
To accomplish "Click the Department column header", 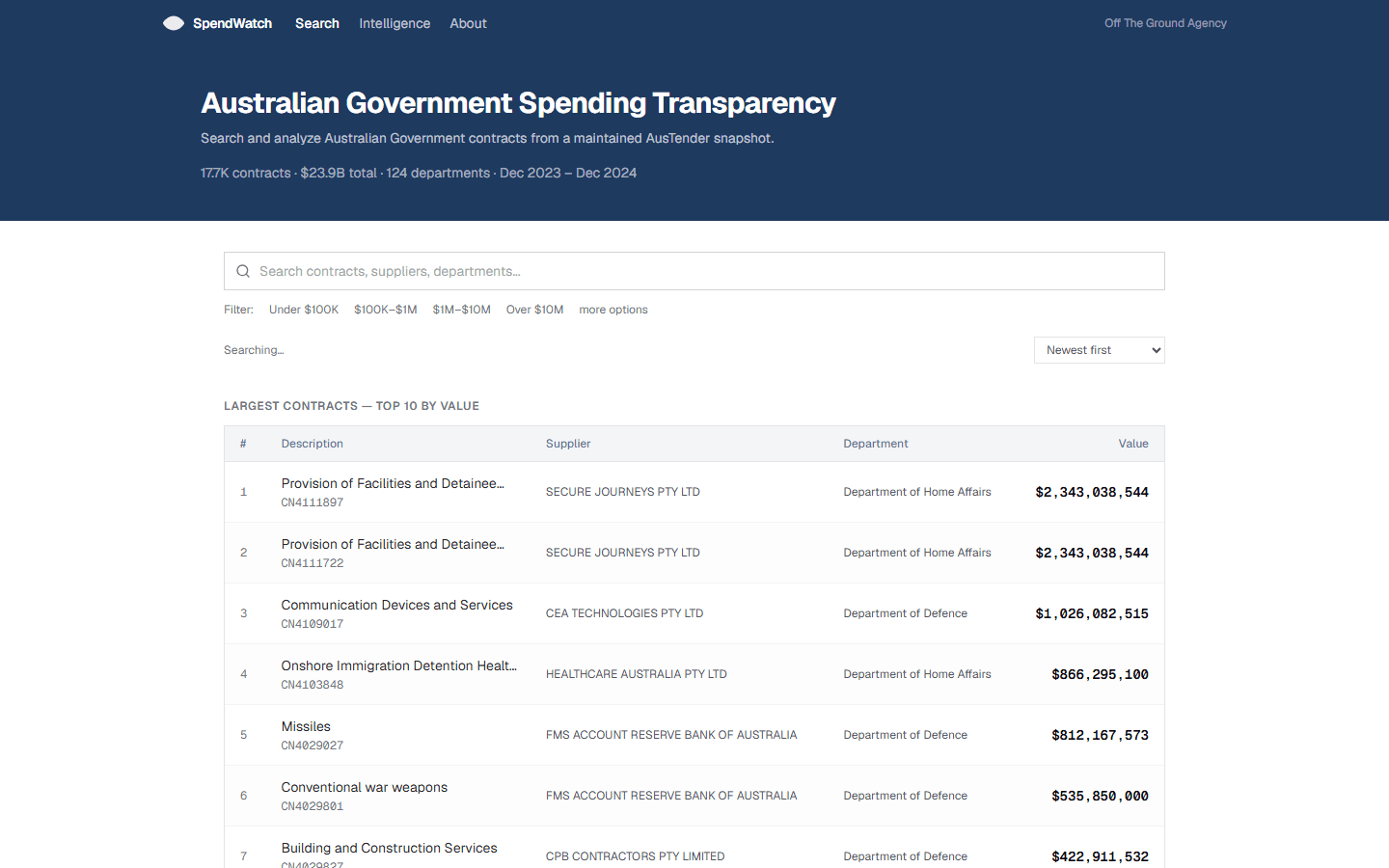I will click(876, 444).
